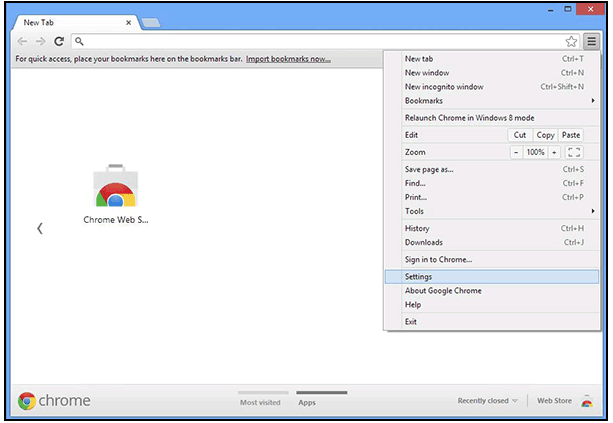
Task: Close the New Tab tab
Action: tap(128, 23)
